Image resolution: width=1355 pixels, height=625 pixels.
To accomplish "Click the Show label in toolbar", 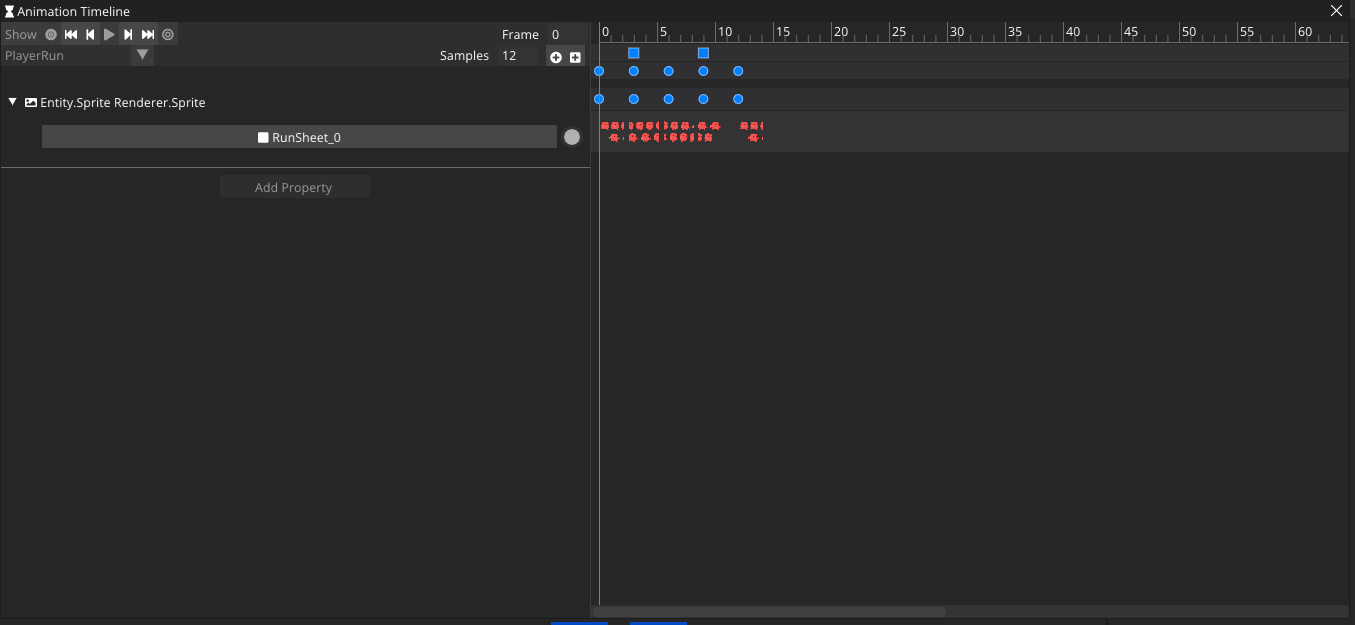I will pyautogui.click(x=21, y=35).
